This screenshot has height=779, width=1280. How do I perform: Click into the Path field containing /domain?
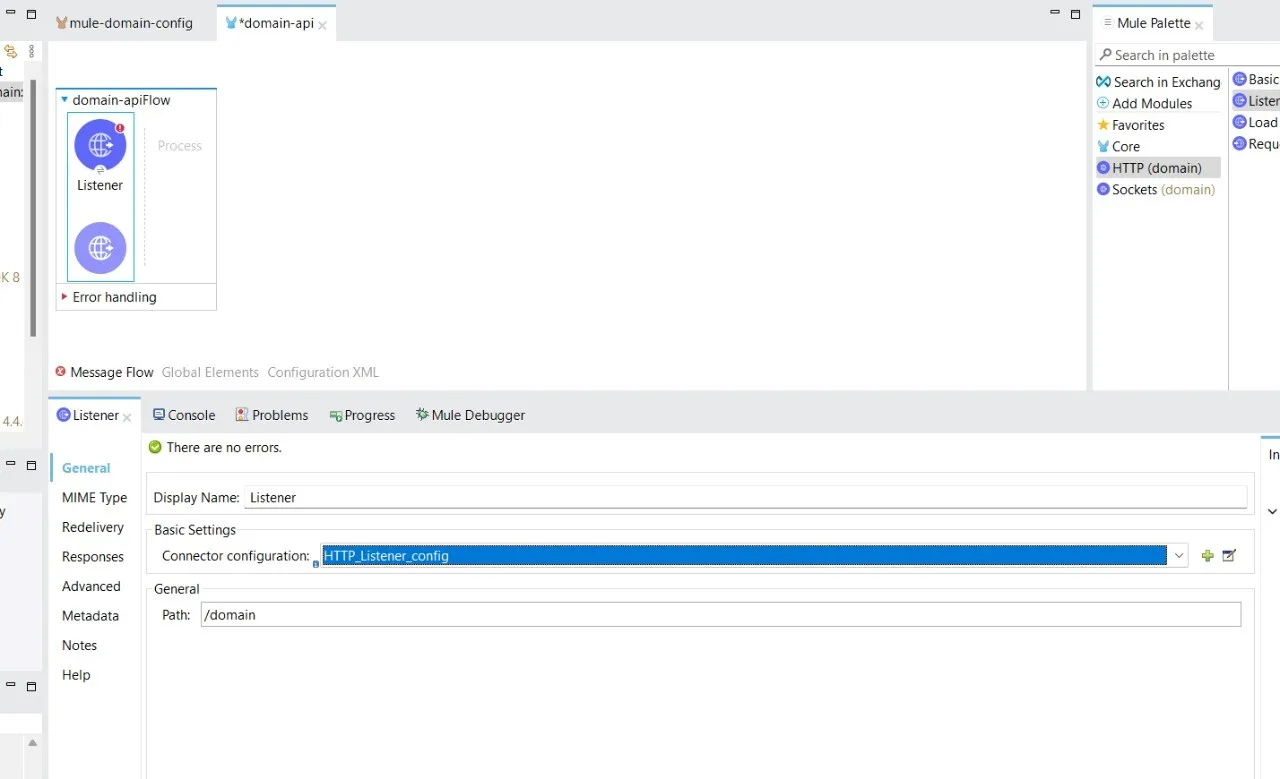720,615
